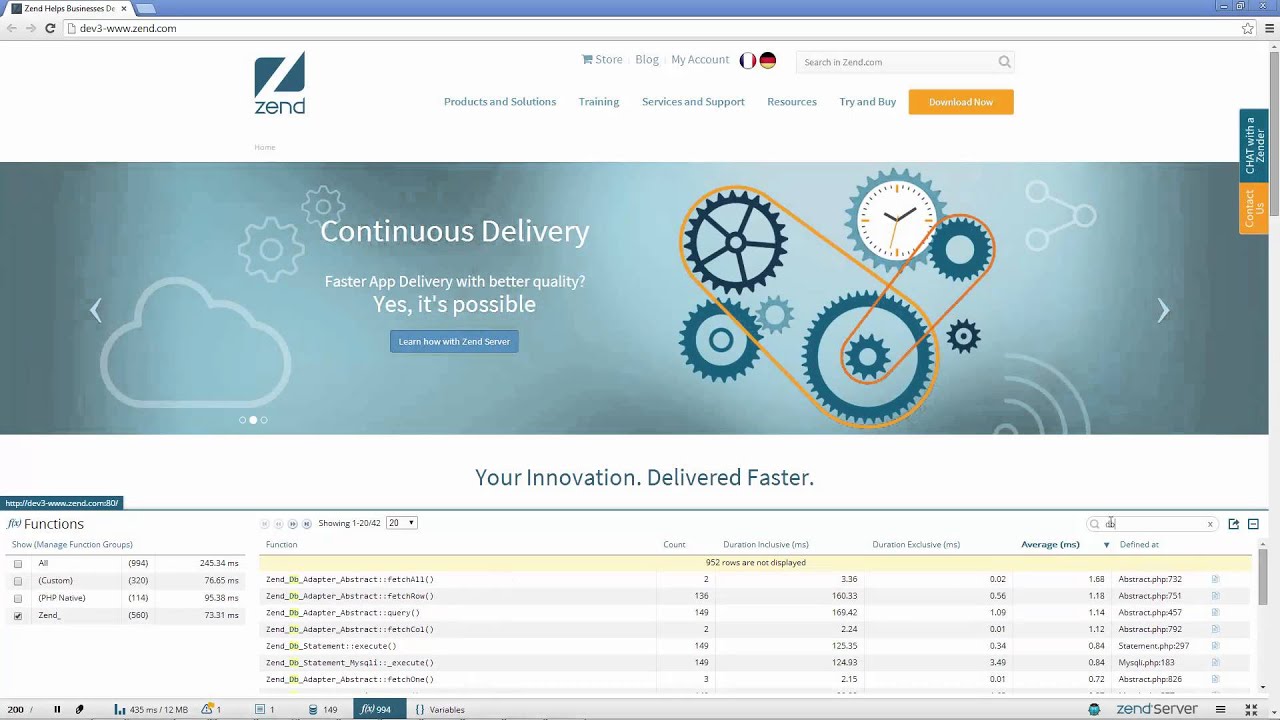Open the Products and Solutions menu
This screenshot has width=1280, height=720.
click(x=500, y=102)
